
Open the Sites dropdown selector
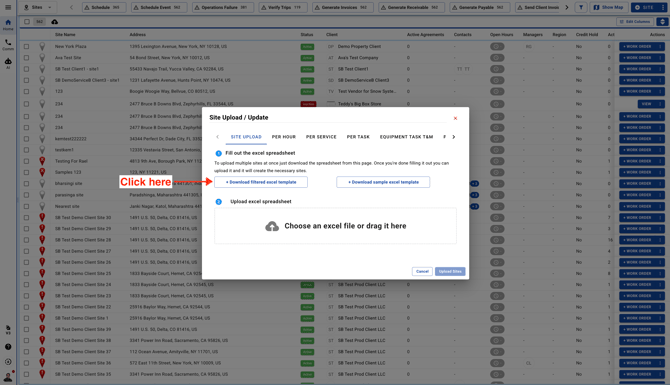(38, 7)
